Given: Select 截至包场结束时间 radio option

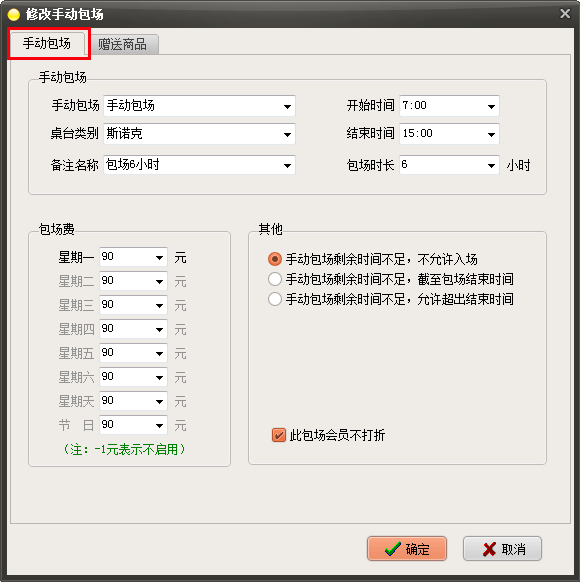Looking at the screenshot, I should 275,279.
